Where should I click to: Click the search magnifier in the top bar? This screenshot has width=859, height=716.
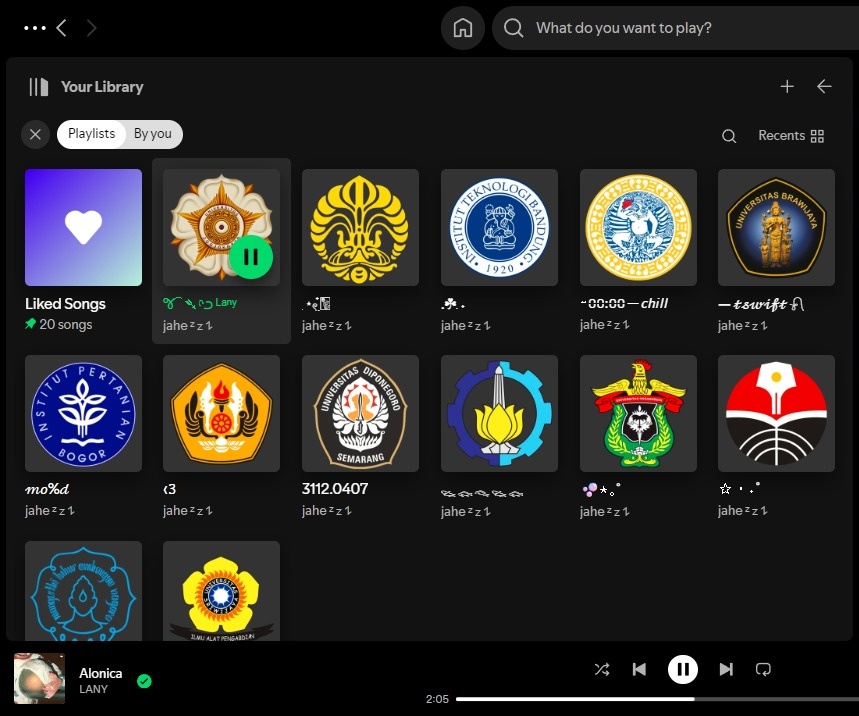coord(513,28)
